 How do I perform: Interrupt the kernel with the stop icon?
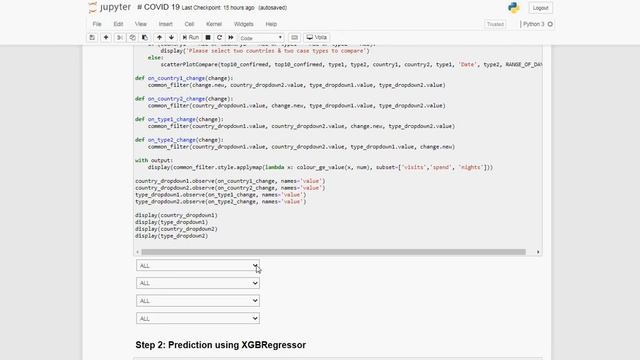(x=208, y=38)
